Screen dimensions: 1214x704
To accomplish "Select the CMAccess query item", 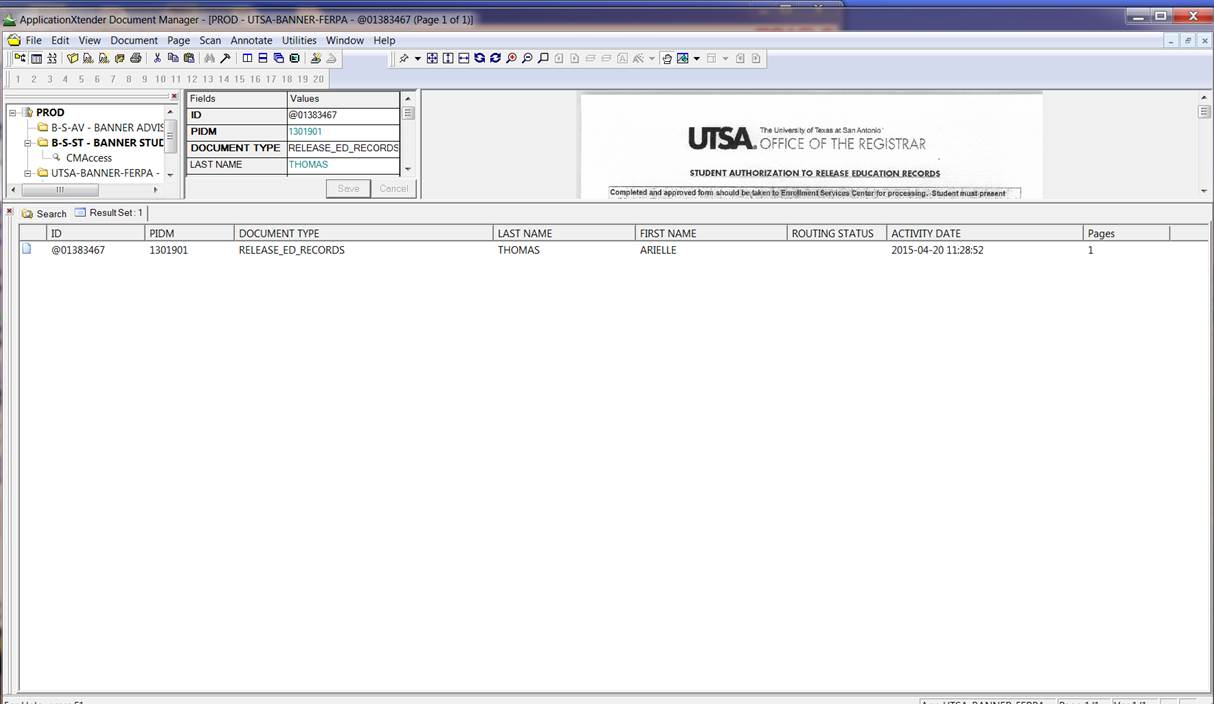I will [x=88, y=158].
